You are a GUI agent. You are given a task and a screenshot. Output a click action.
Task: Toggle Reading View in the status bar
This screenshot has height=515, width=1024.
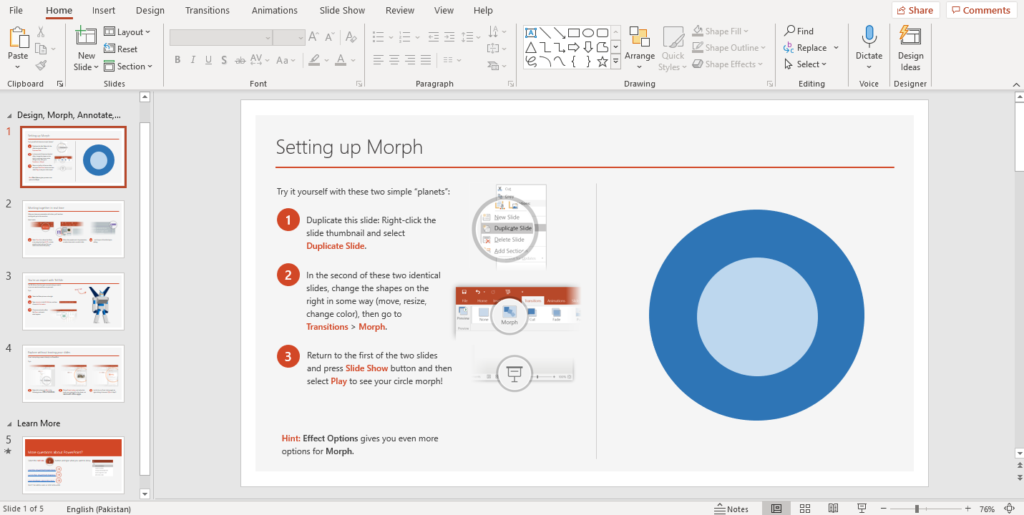click(x=832, y=509)
